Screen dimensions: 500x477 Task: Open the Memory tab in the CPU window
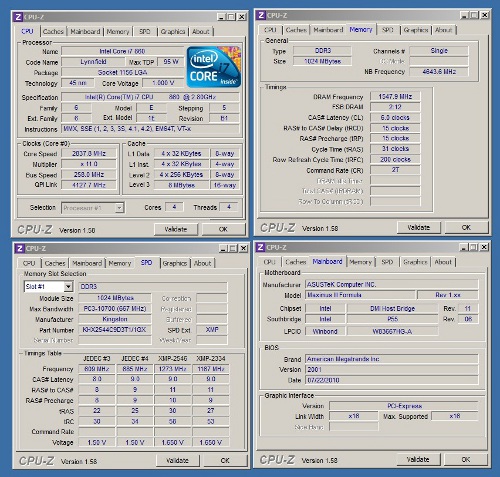[x=118, y=32]
